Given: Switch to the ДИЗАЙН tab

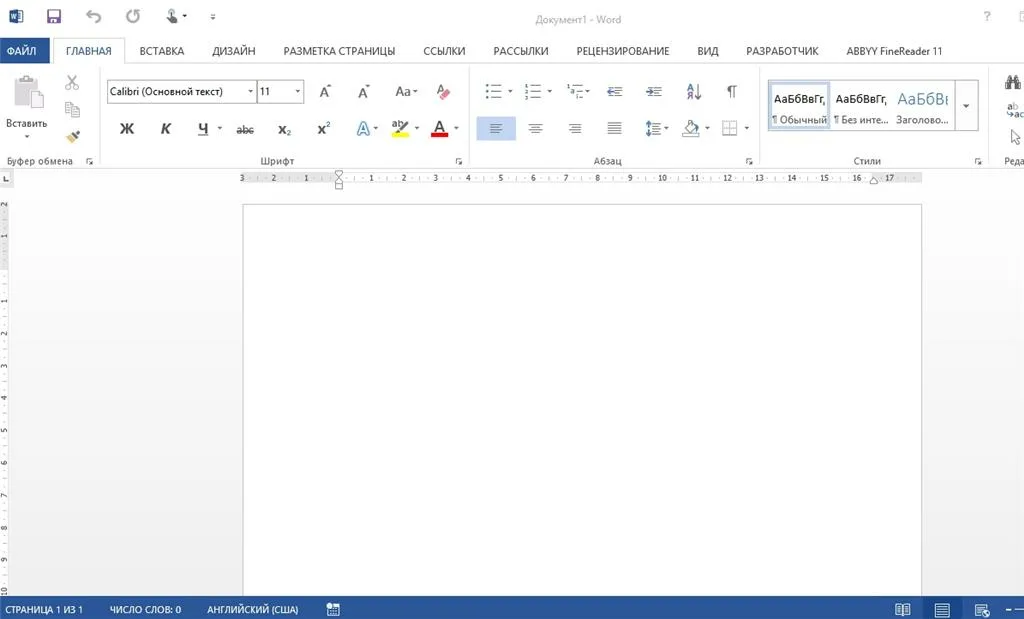Looking at the screenshot, I should [233, 51].
